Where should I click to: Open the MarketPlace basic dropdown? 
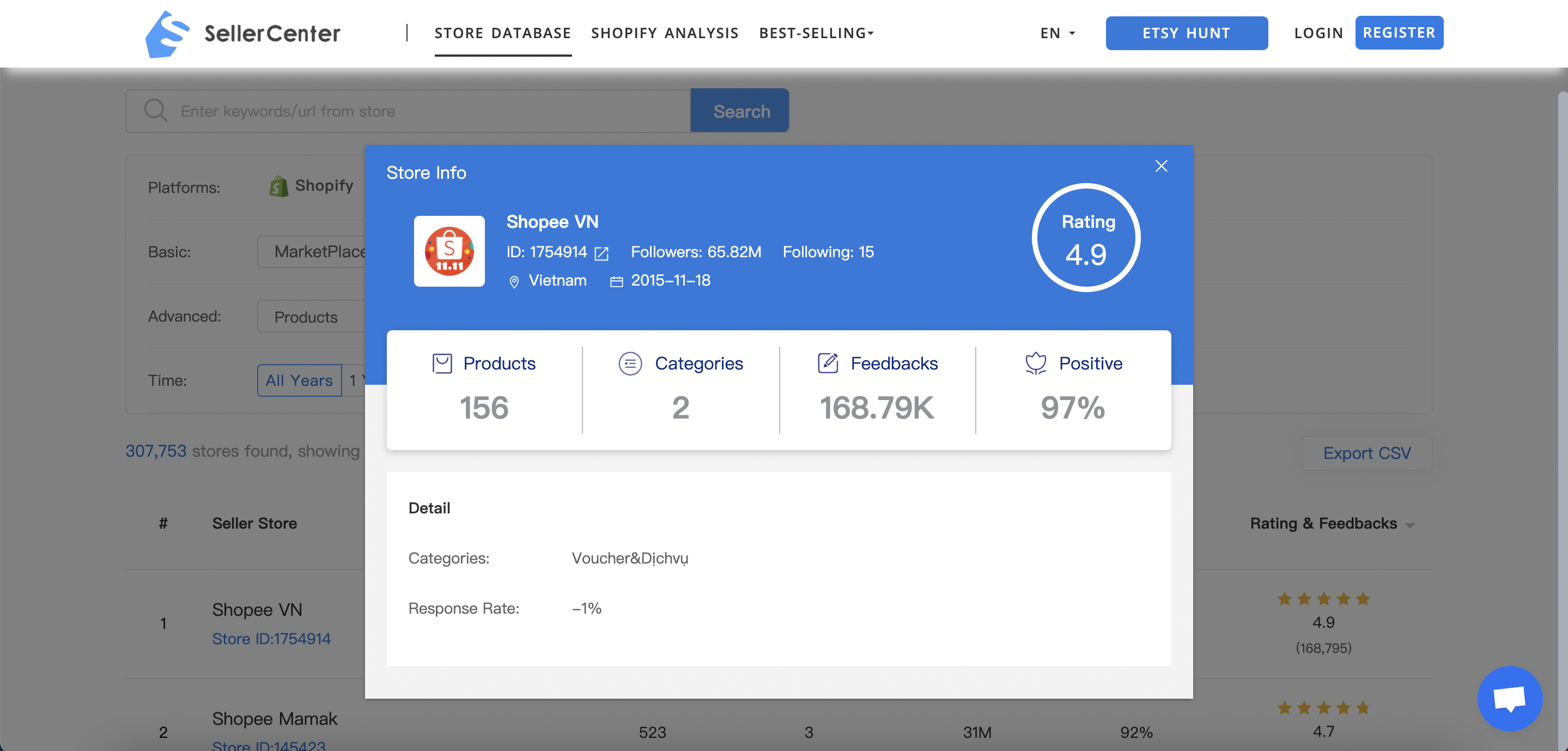pos(311,252)
